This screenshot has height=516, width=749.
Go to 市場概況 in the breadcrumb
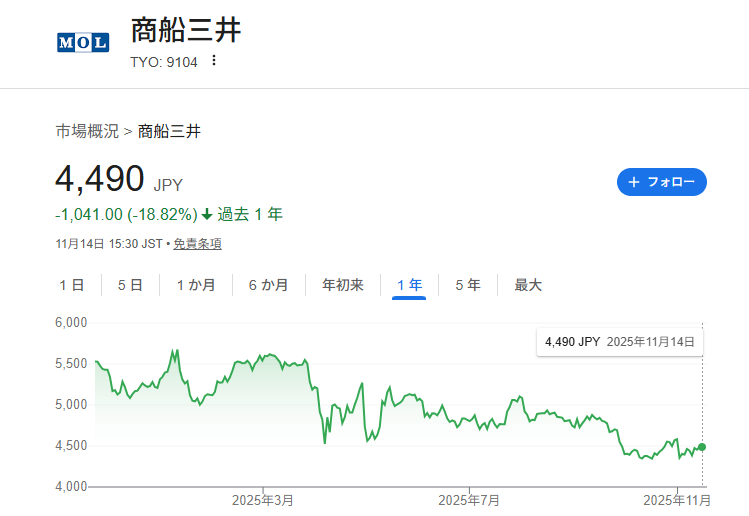pos(87,131)
